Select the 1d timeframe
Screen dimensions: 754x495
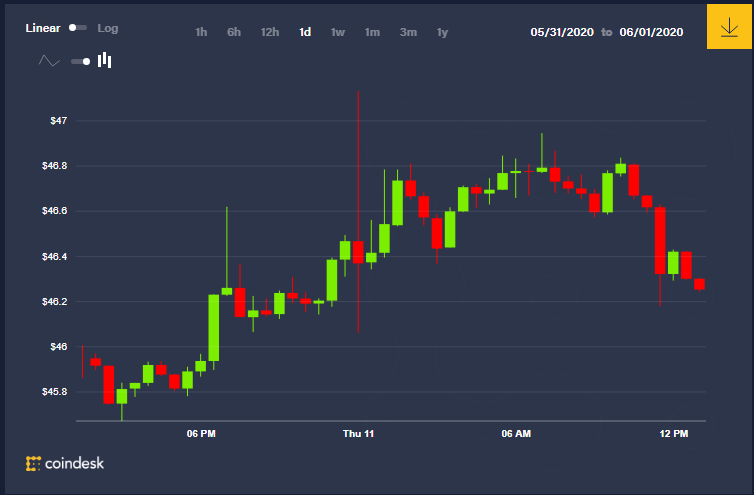click(305, 32)
